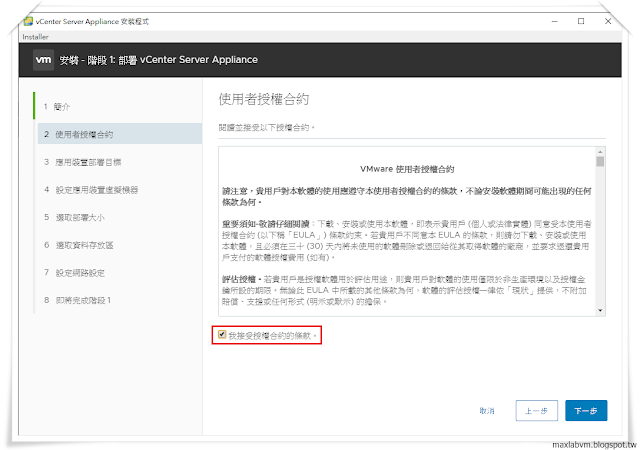Select step 3 應用裝置部署目標
Viewport: 640px width, 450px height.
tap(82, 162)
